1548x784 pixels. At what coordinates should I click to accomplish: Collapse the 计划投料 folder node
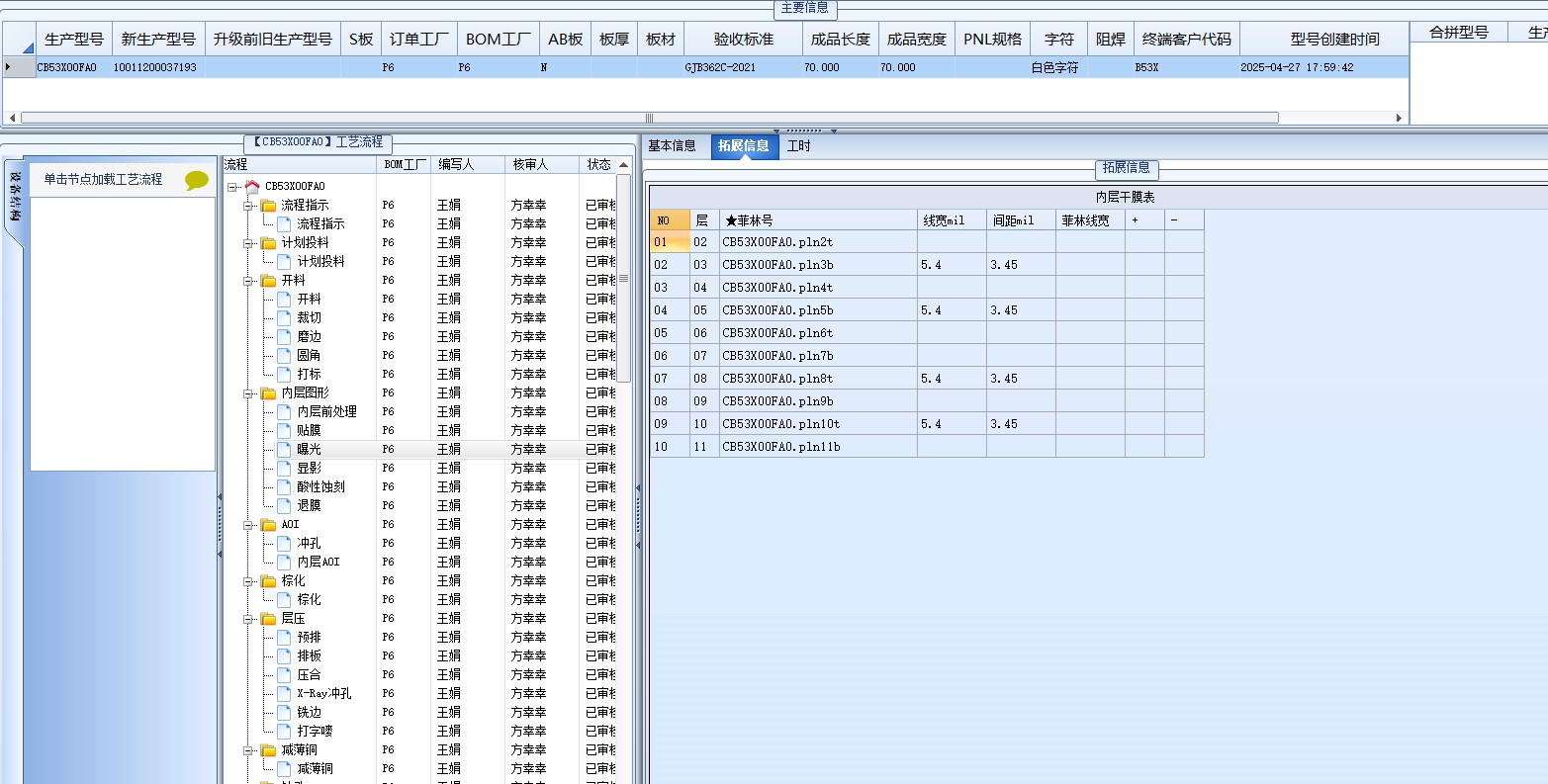248,242
